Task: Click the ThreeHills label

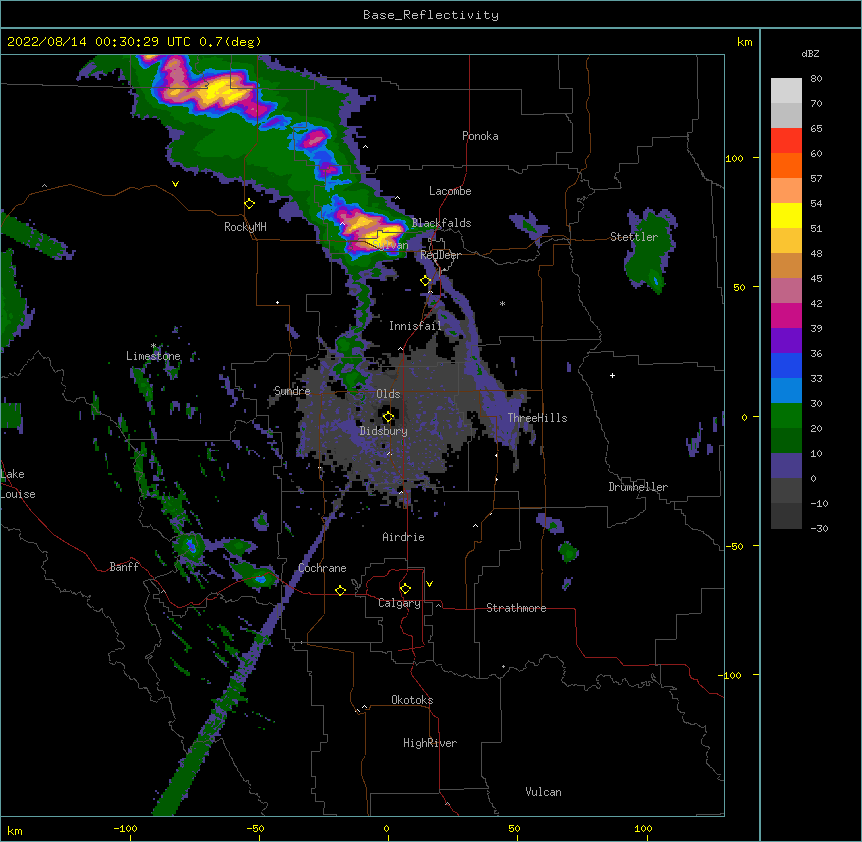Action: point(537,418)
